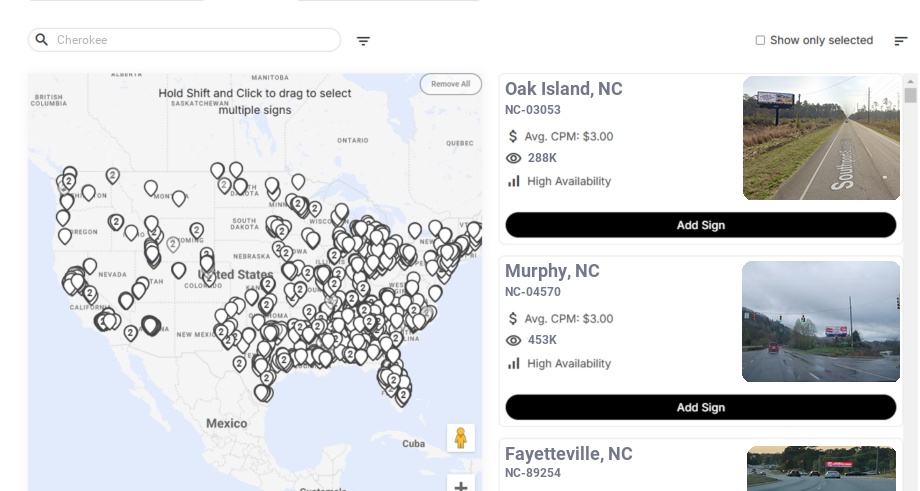Zoom in the map with plus button
Viewport: 920px width, 491px height.
click(x=461, y=486)
